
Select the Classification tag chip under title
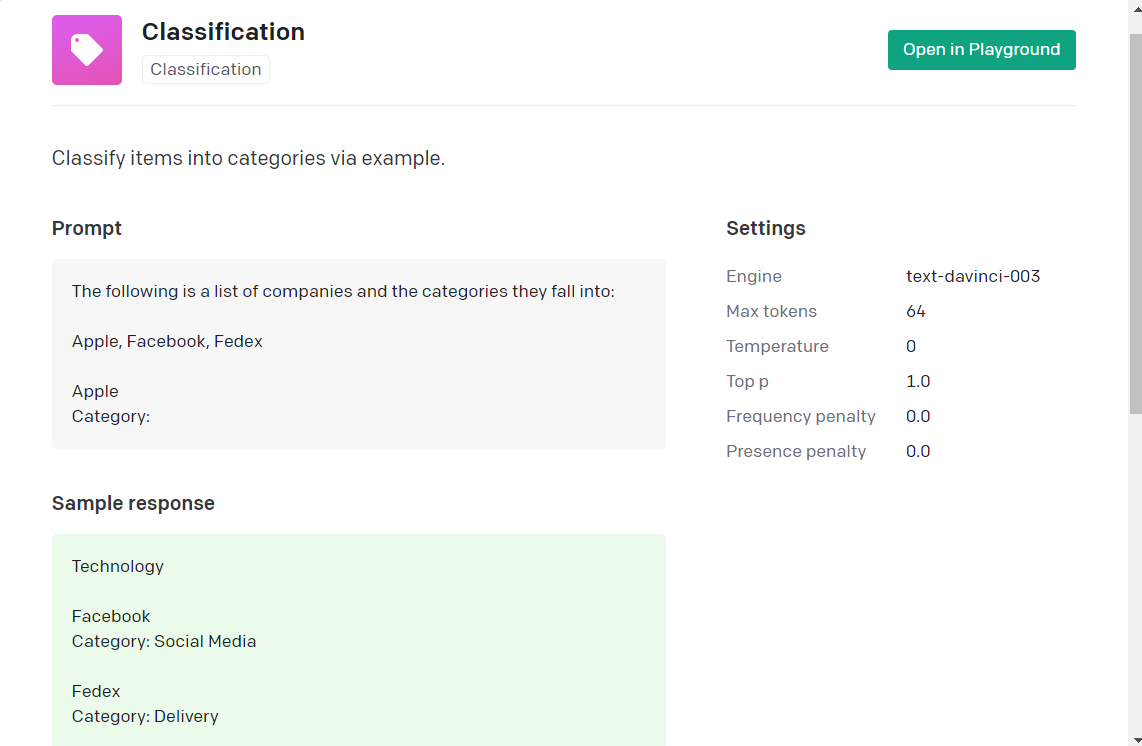click(205, 69)
